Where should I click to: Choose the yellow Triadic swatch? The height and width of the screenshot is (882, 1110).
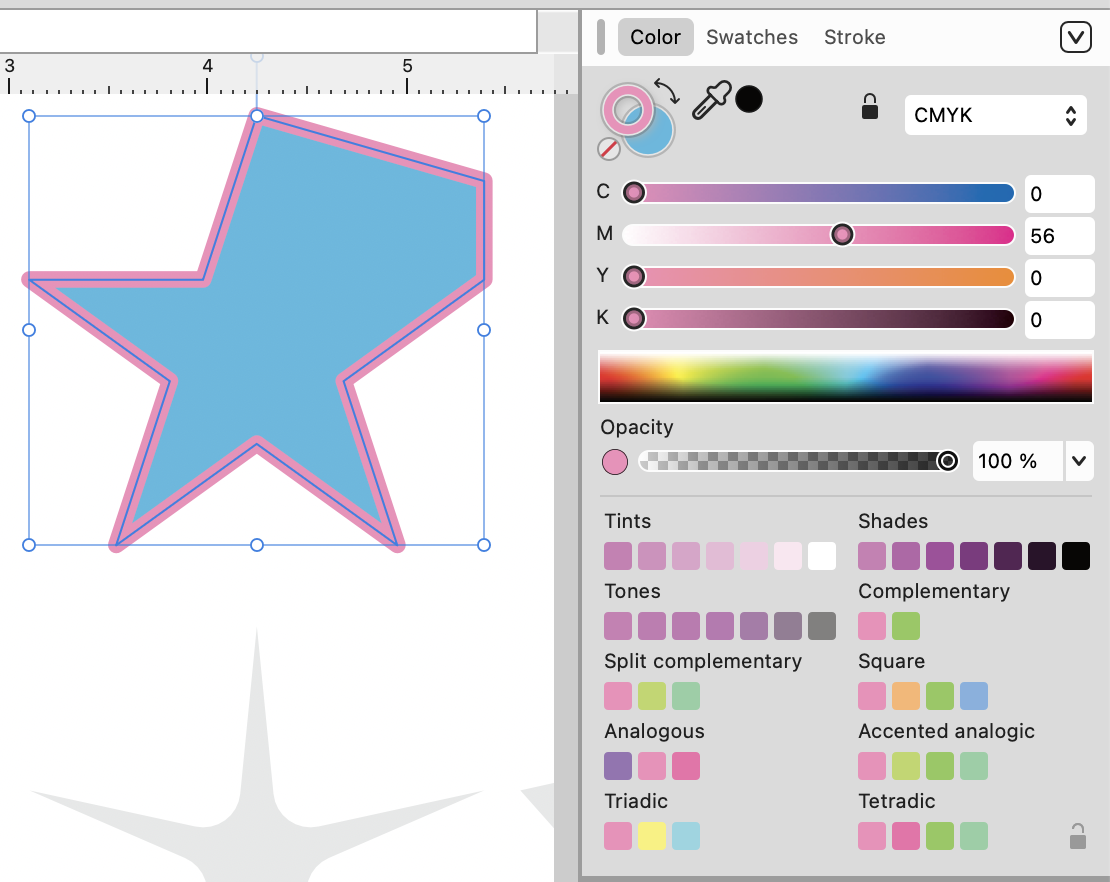click(x=652, y=836)
